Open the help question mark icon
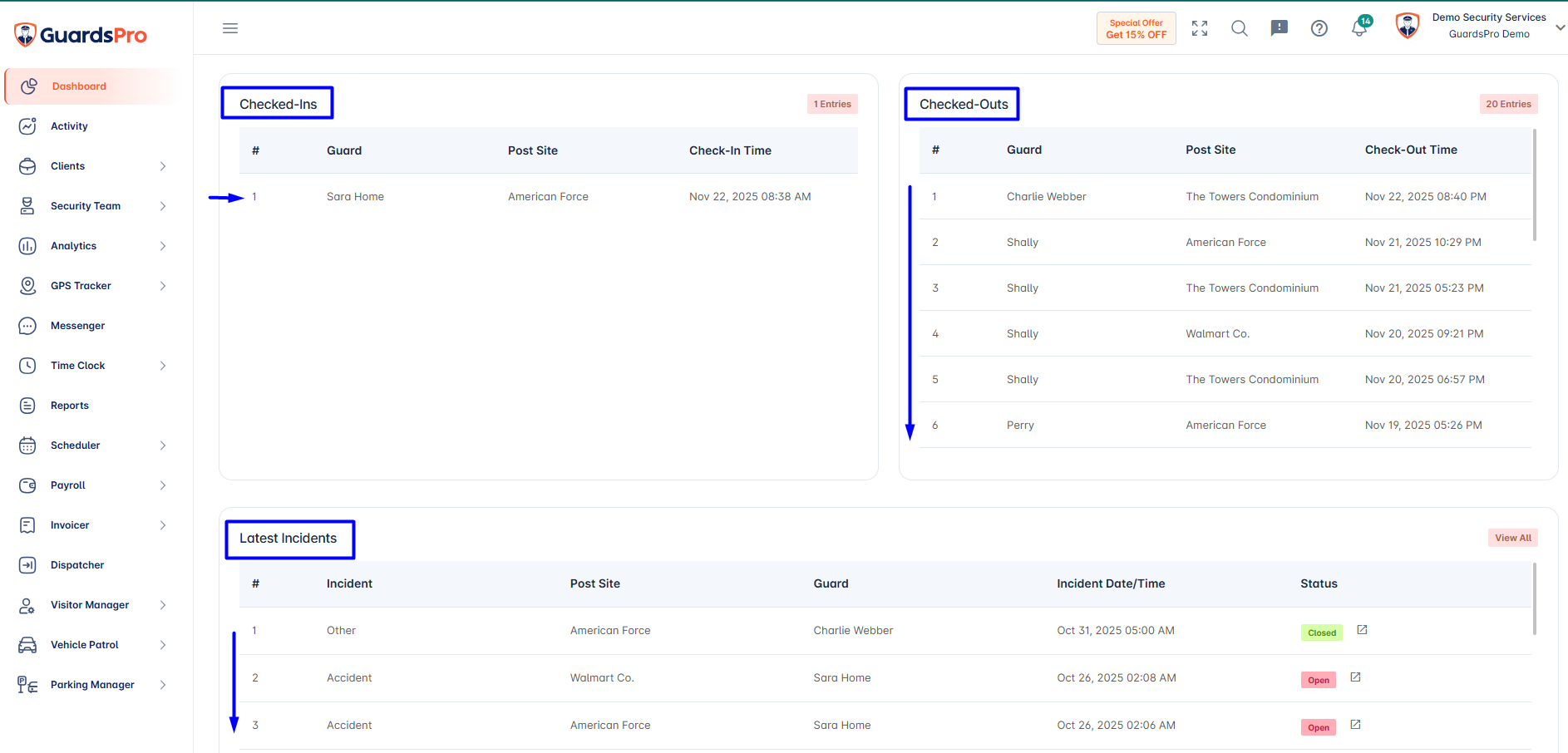The width and height of the screenshot is (1568, 753). 1319,28
